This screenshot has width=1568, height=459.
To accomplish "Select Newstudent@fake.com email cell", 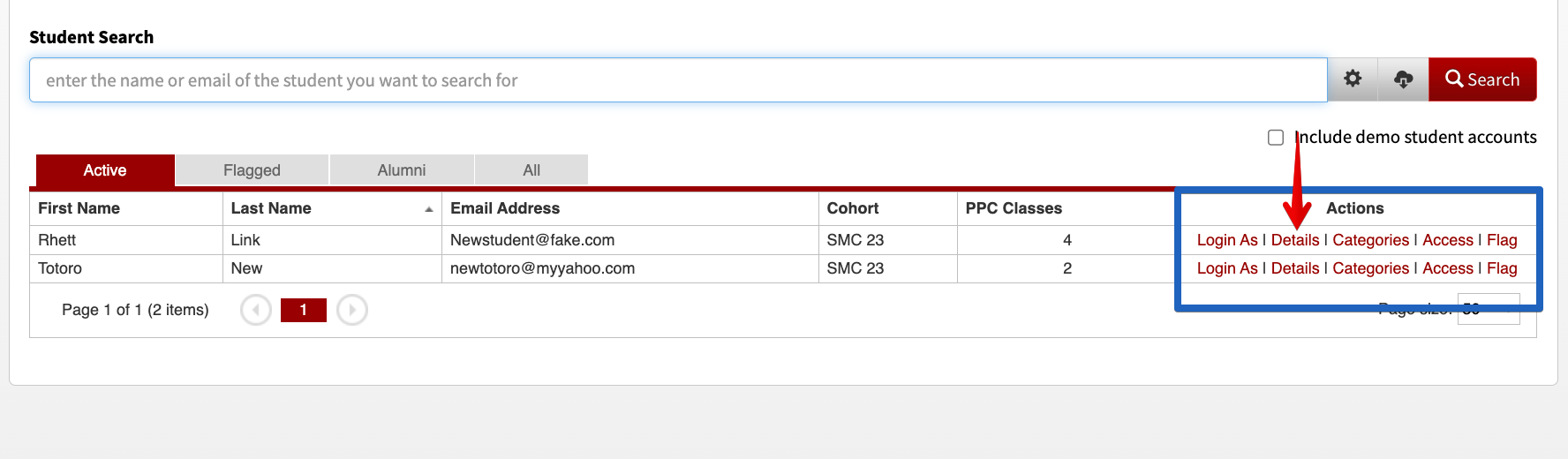I will click(629, 240).
